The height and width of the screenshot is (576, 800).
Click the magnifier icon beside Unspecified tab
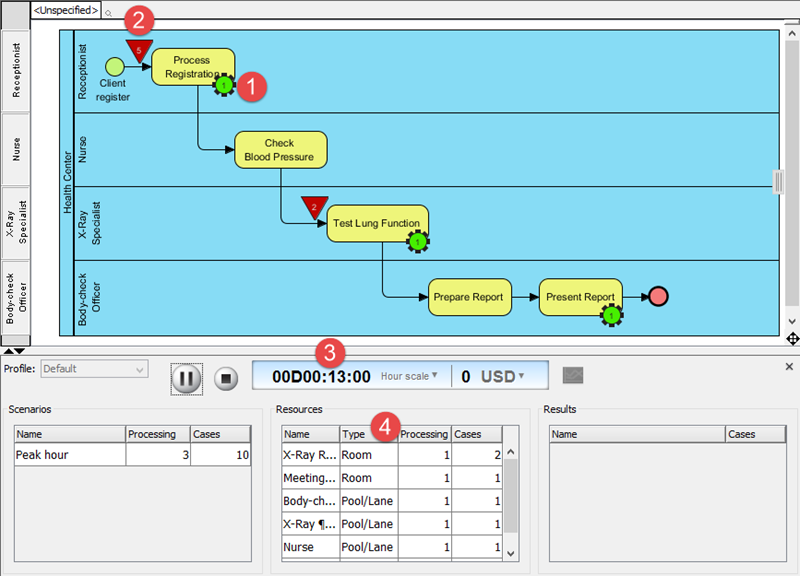point(109,11)
